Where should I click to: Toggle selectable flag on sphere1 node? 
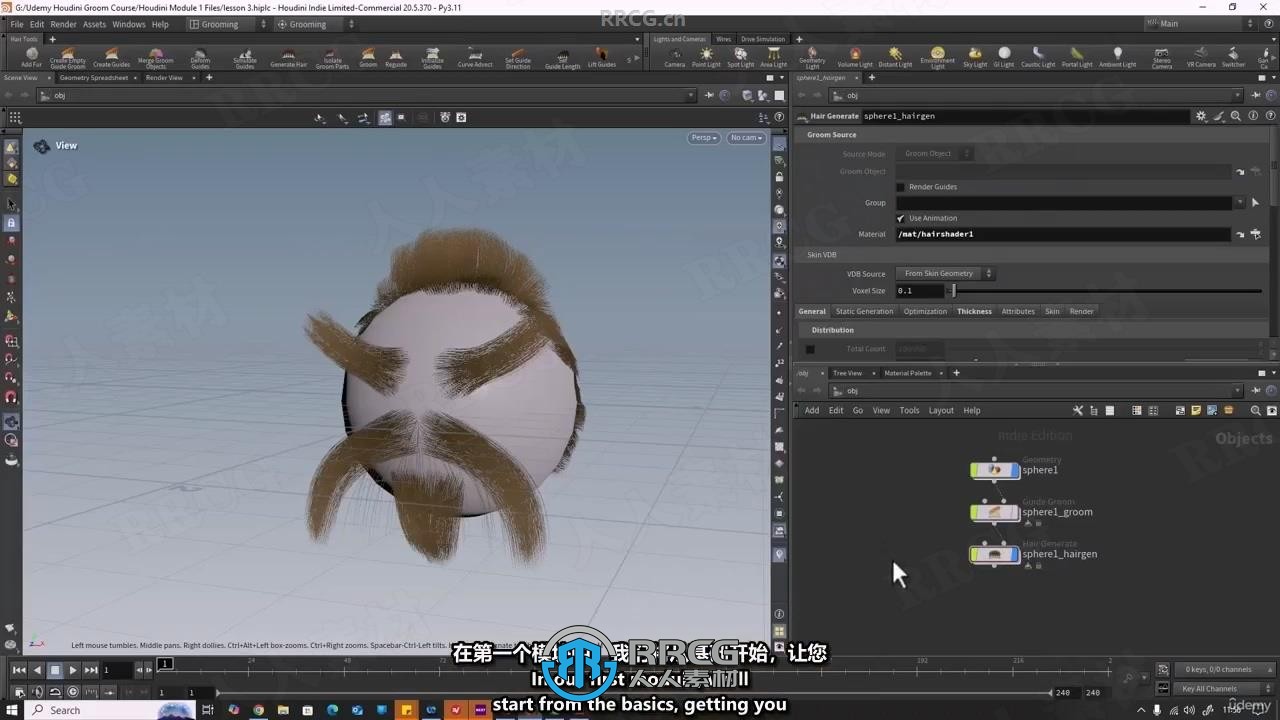tap(974, 470)
